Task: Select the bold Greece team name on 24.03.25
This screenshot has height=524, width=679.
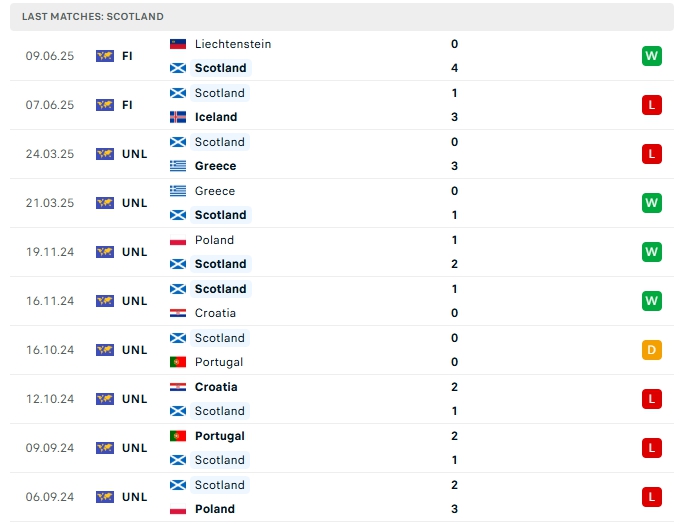Action: (216, 166)
